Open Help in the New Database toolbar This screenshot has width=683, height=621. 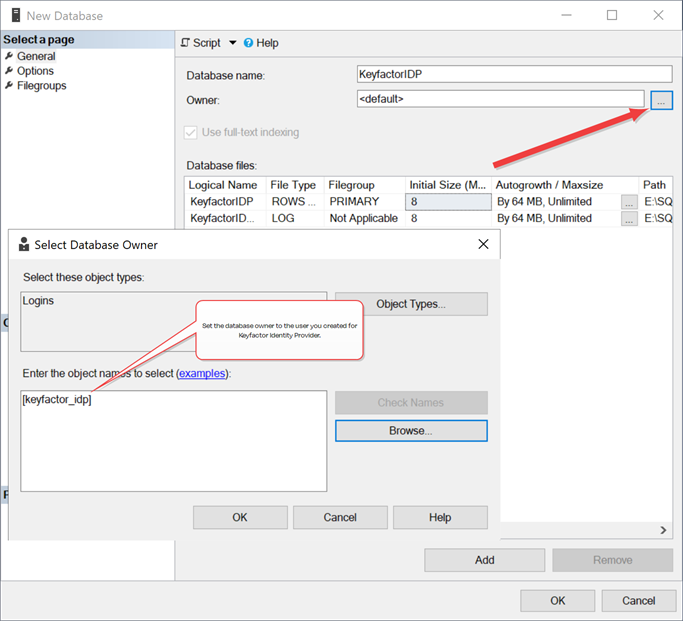261,43
